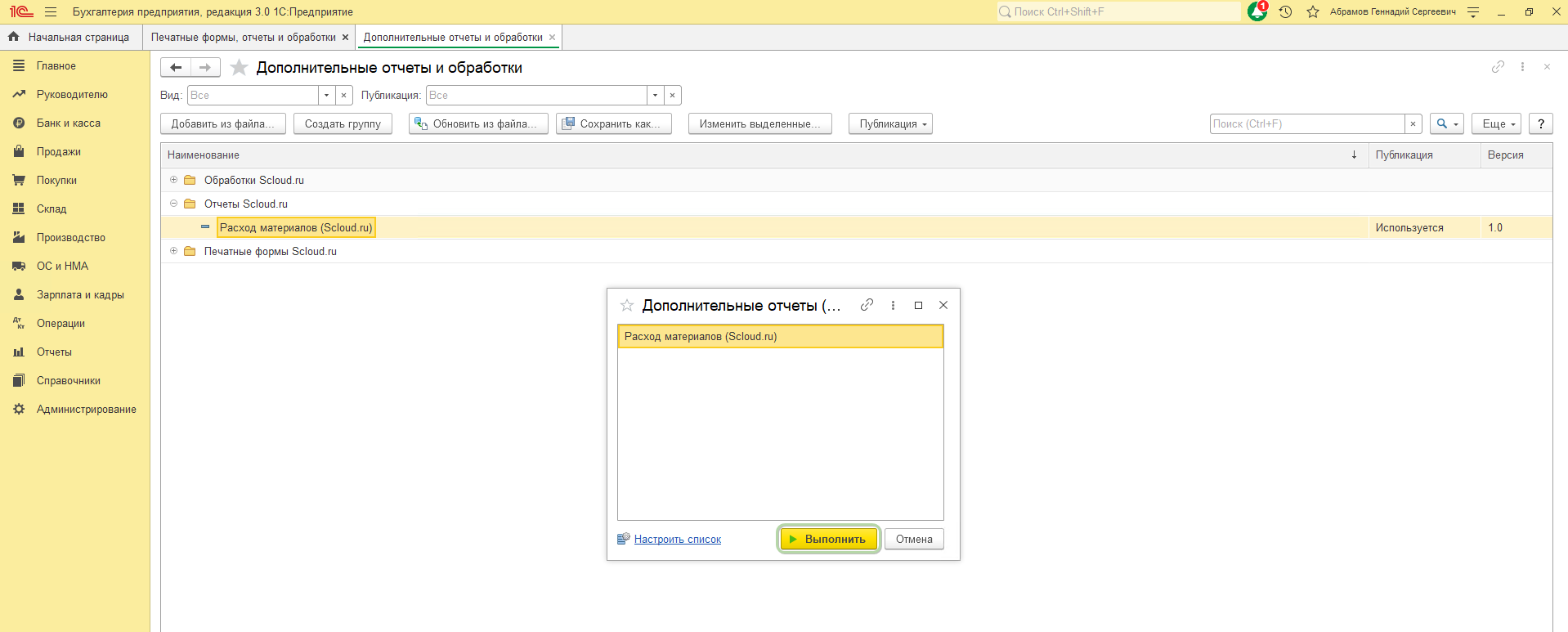Clear the Публикация filter with its X button
1568x632 pixels.
tap(672, 96)
